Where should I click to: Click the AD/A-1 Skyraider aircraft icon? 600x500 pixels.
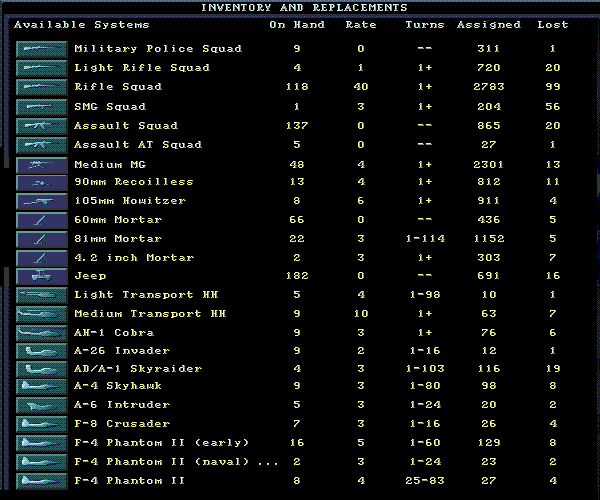42,369
